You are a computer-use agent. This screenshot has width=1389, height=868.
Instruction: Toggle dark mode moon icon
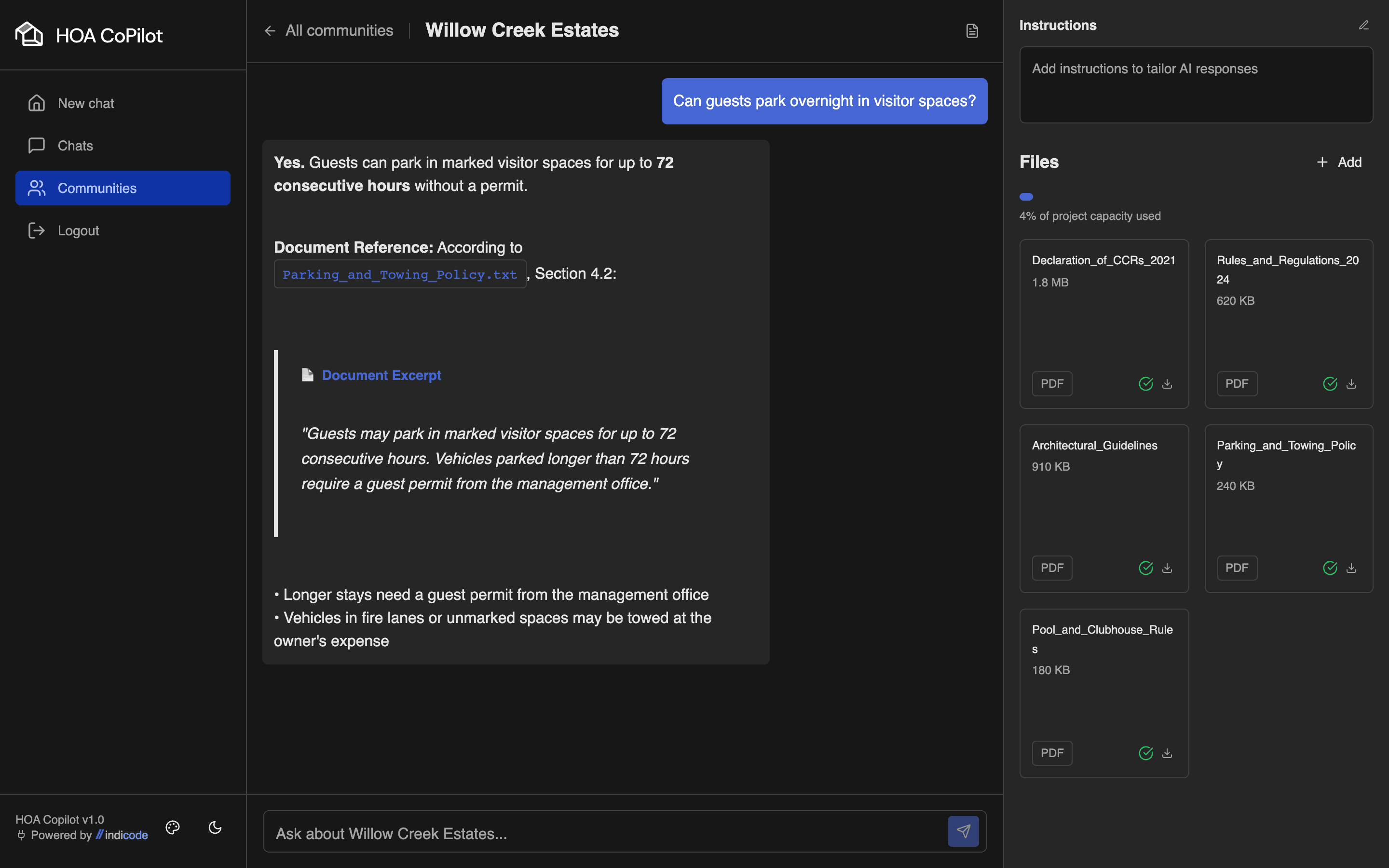point(215,828)
